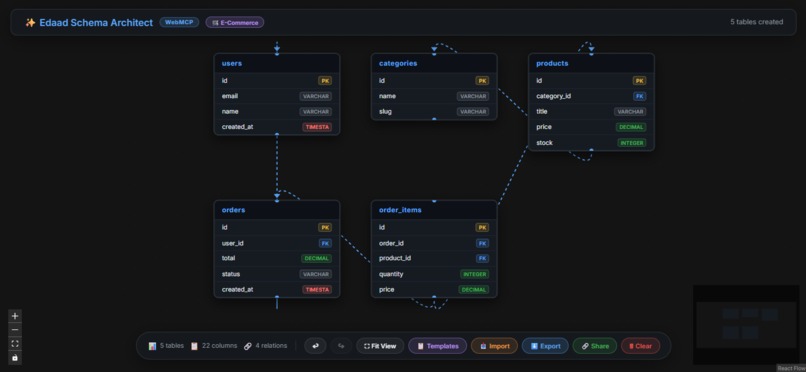Select the quantity column in order_items
806x372 pixels.
click(434, 274)
